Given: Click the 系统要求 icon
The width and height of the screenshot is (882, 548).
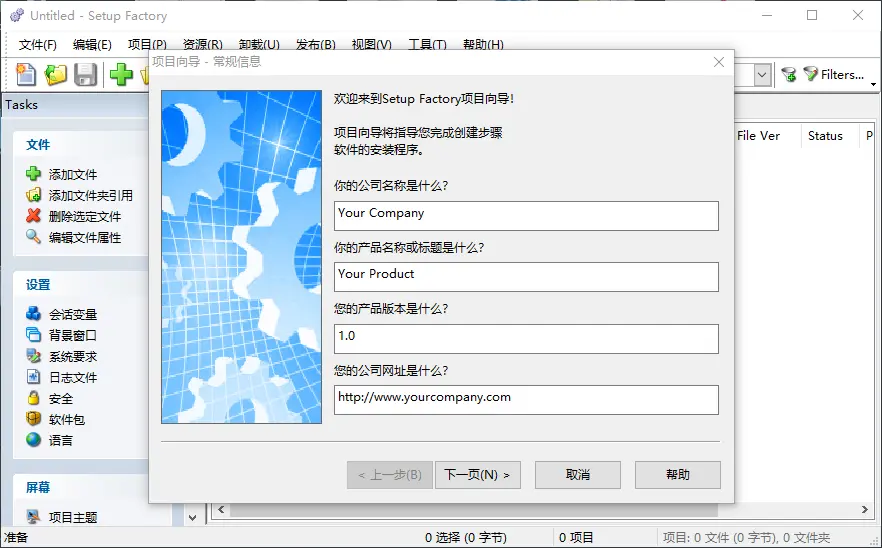Looking at the screenshot, I should pyautogui.click(x=33, y=356).
